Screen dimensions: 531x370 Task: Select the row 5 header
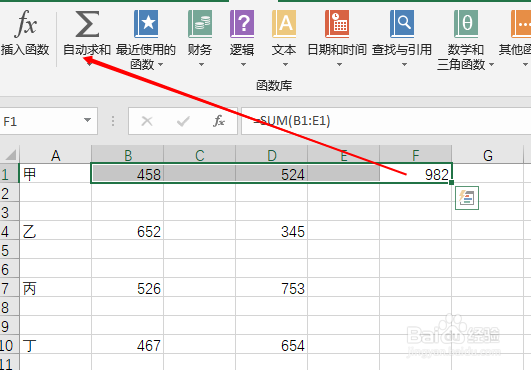[x=9, y=250]
